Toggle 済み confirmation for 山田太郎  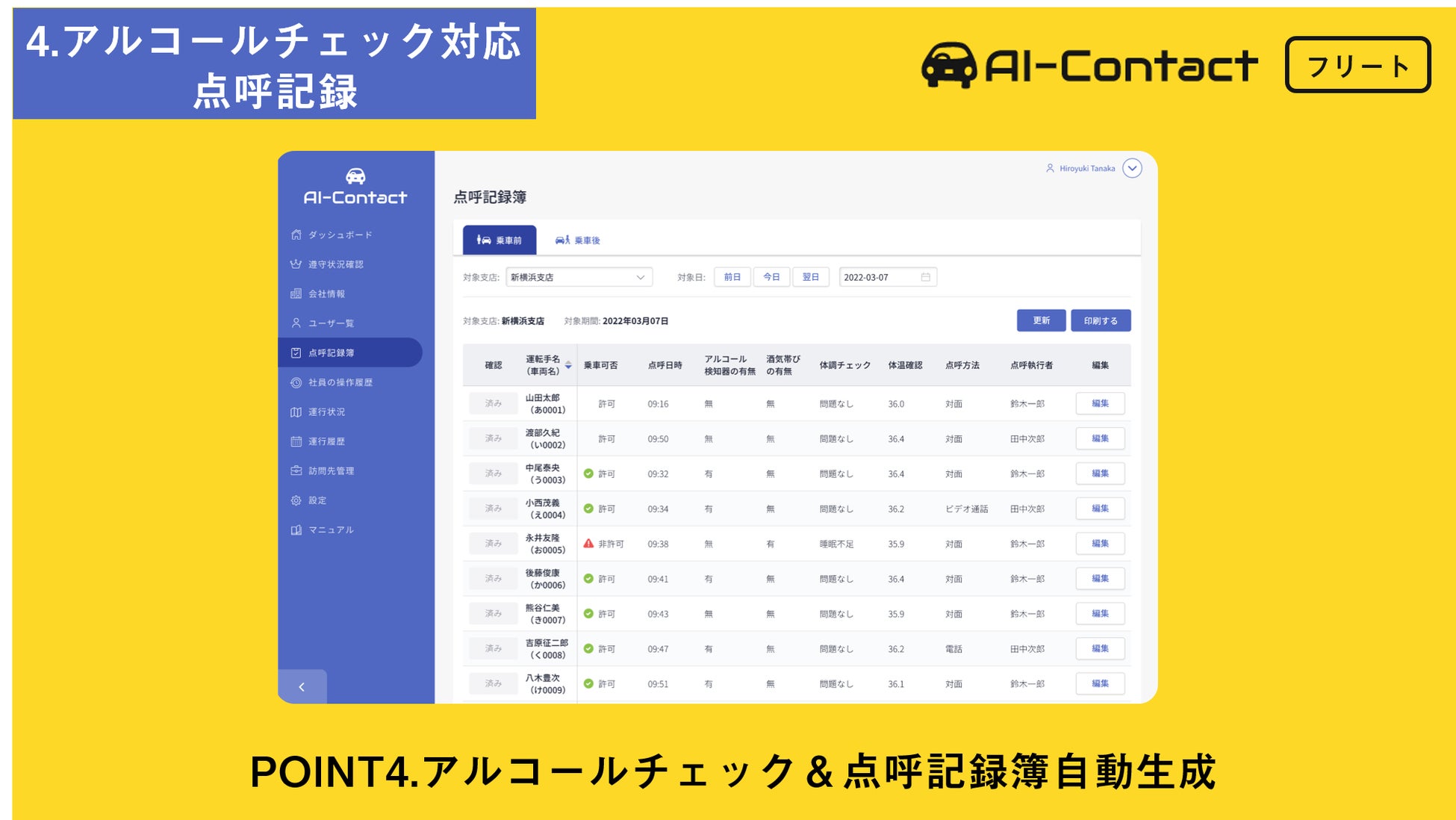[493, 403]
